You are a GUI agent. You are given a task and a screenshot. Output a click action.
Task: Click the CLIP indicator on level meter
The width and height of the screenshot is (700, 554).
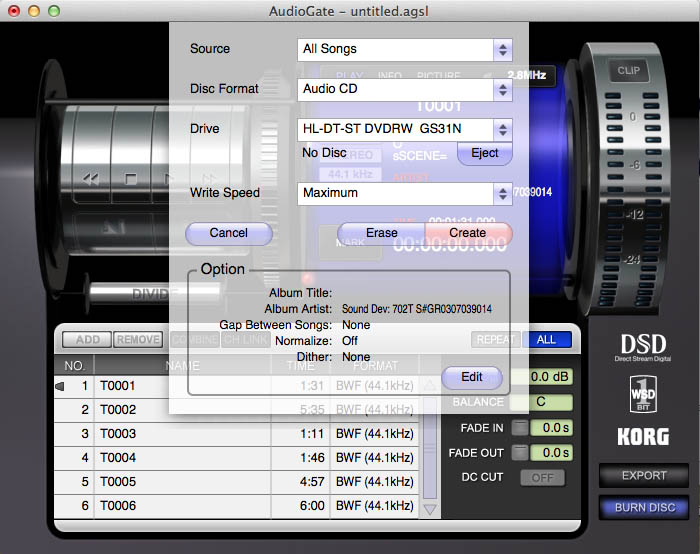click(x=628, y=71)
